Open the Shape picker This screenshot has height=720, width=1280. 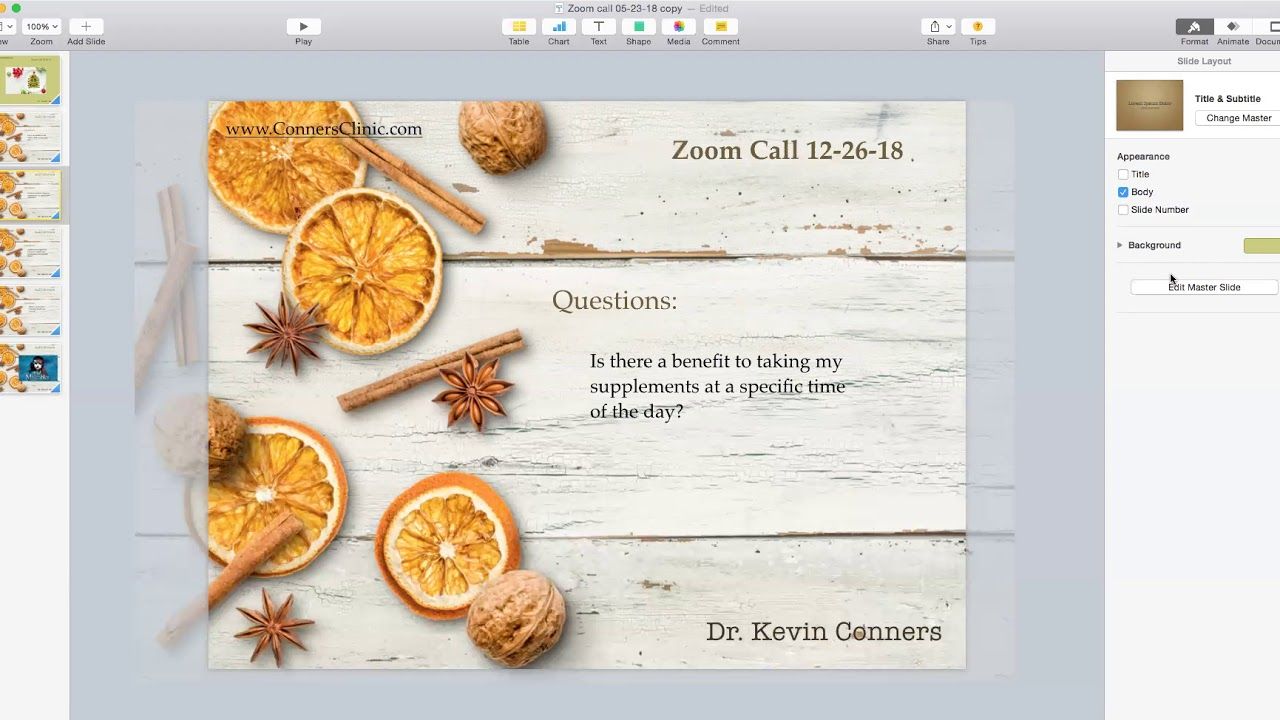click(638, 27)
